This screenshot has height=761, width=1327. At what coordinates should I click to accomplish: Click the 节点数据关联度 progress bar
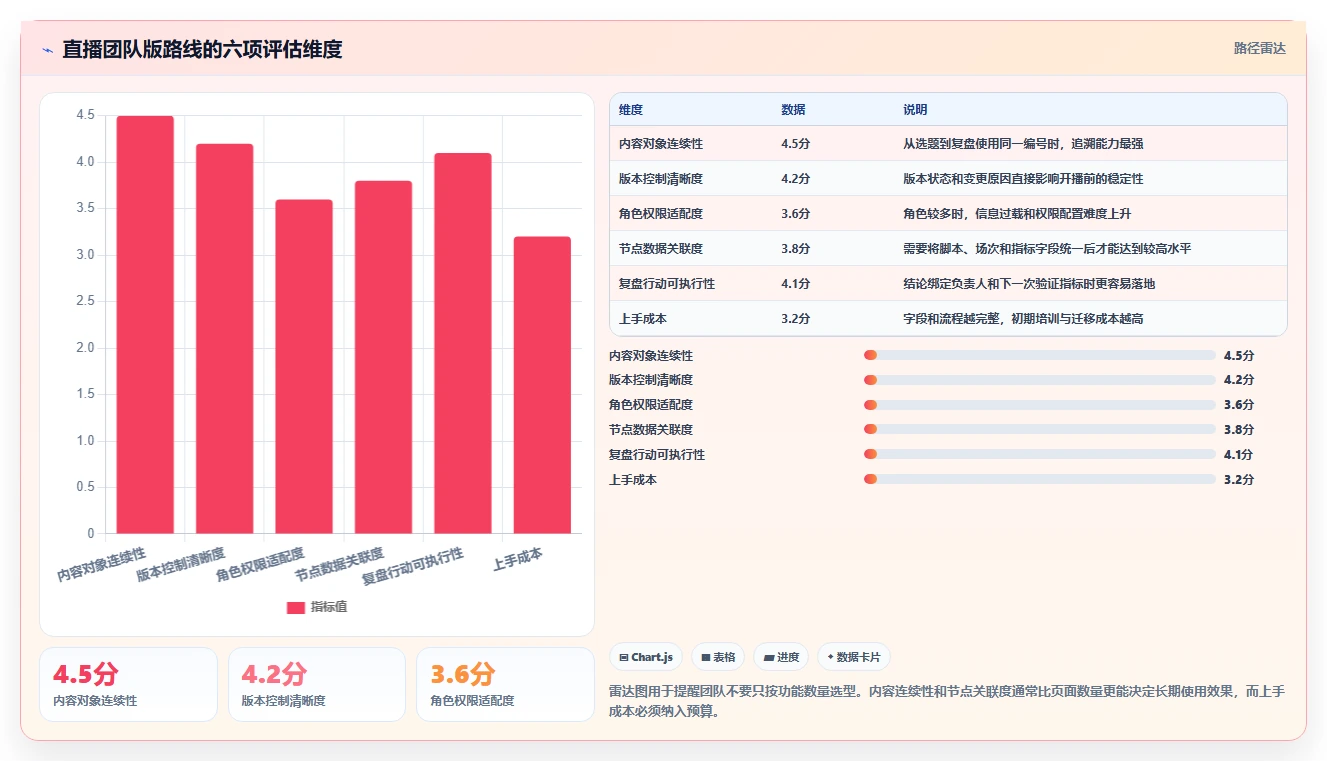[x=1040, y=430]
